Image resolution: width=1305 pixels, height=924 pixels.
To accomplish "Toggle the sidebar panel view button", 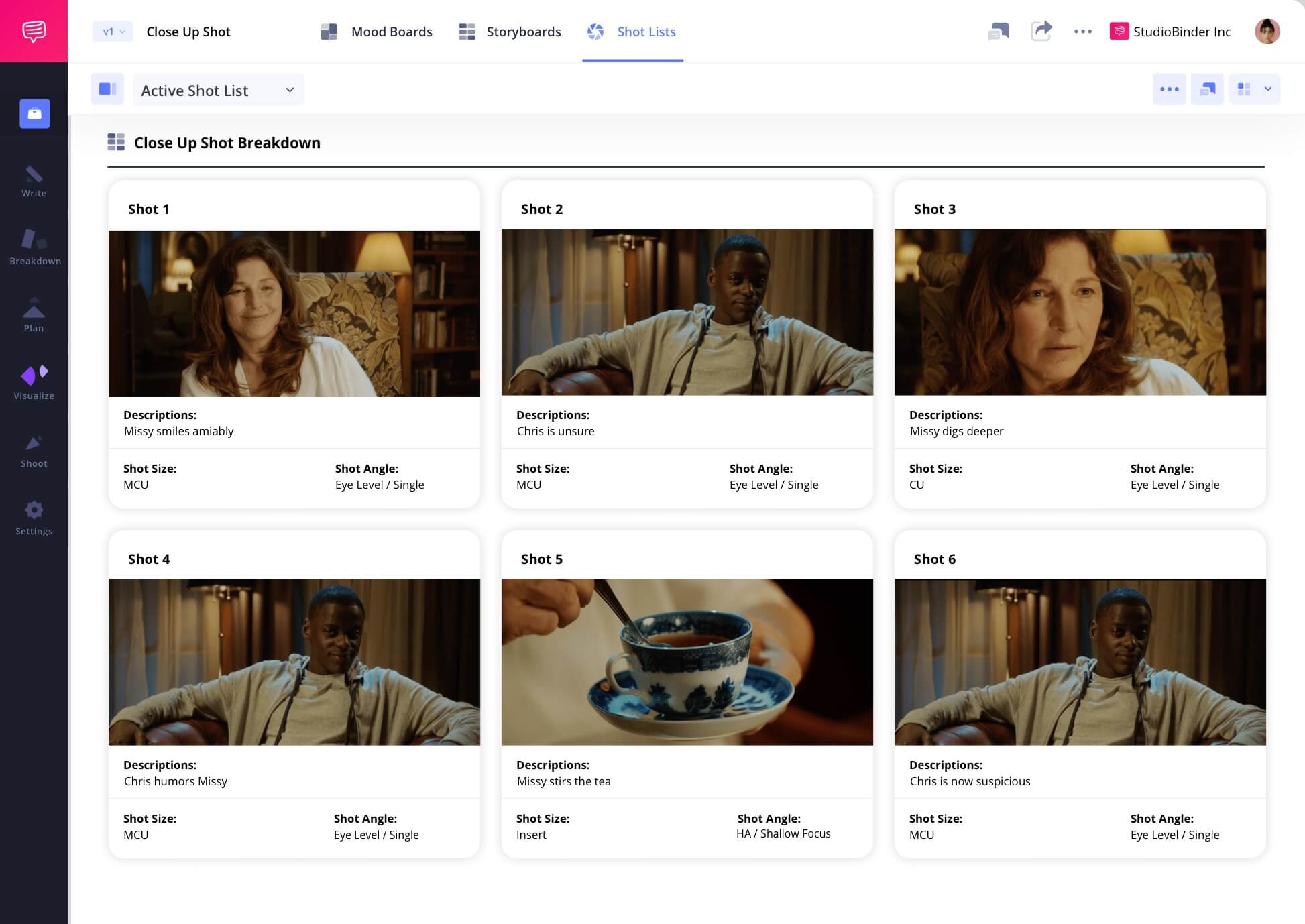I will pyautogui.click(x=107, y=89).
